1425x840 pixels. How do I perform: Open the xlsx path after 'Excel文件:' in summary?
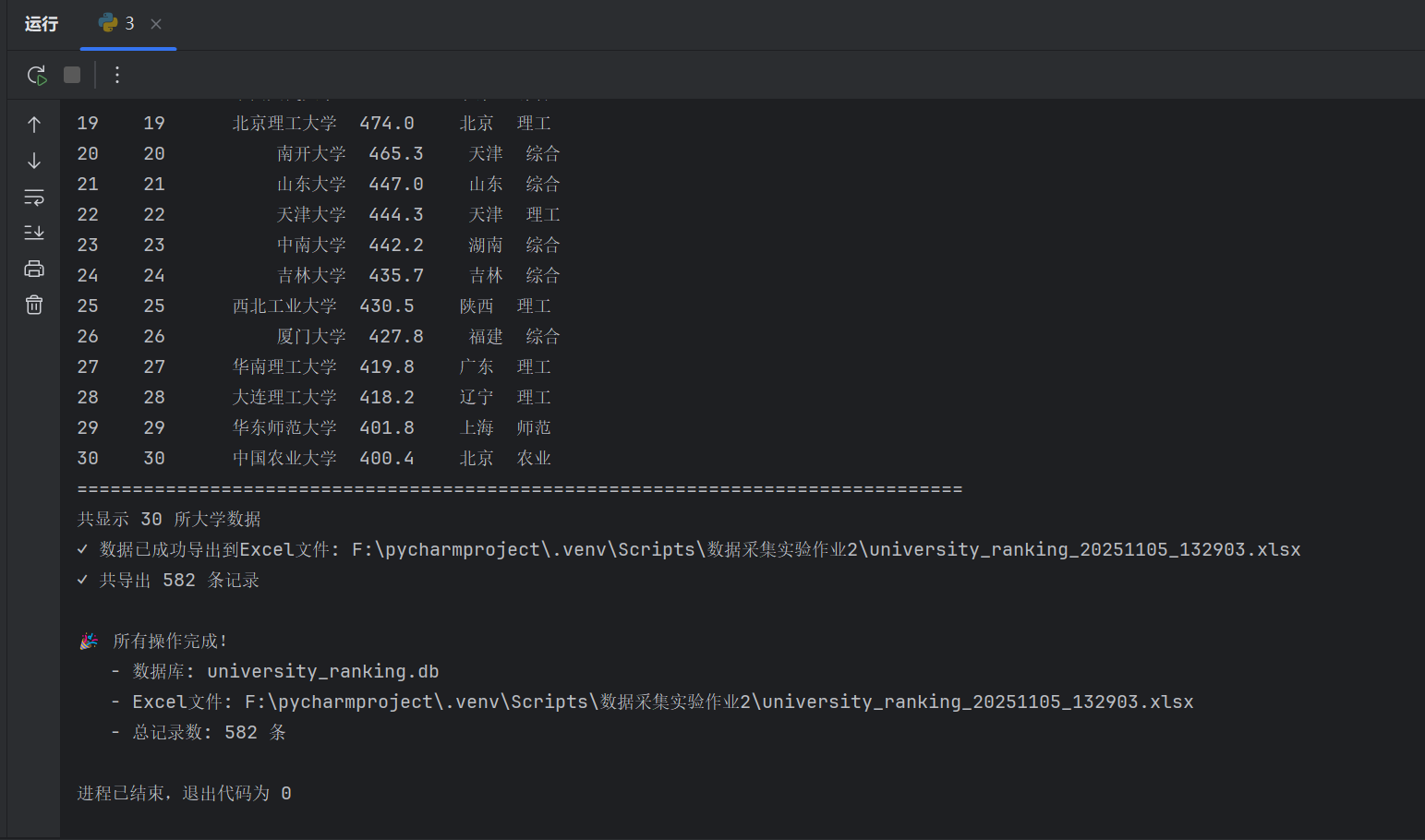click(x=719, y=702)
